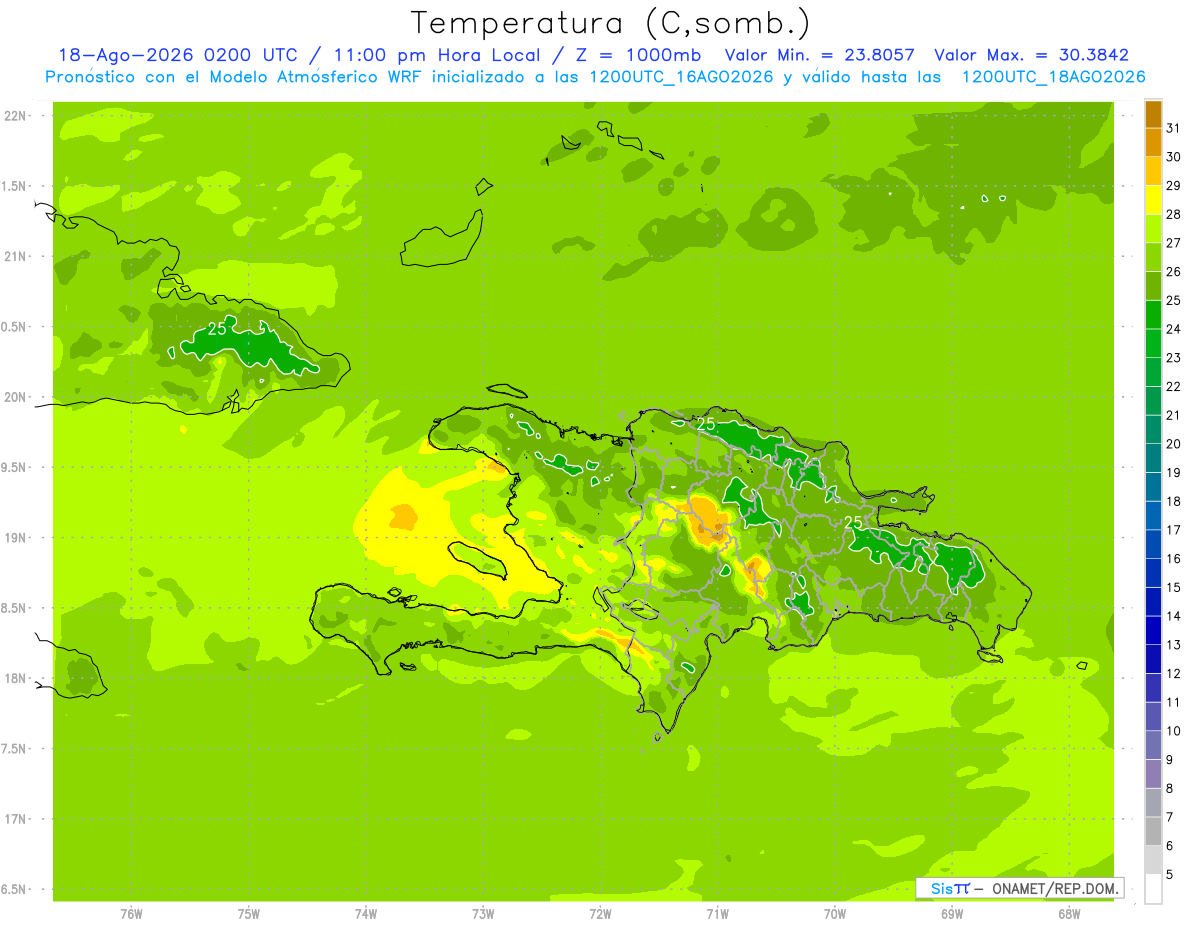Click the '25' contour label in eastern Dominican Republic
Screen dimensions: 1200x927
[854, 522]
